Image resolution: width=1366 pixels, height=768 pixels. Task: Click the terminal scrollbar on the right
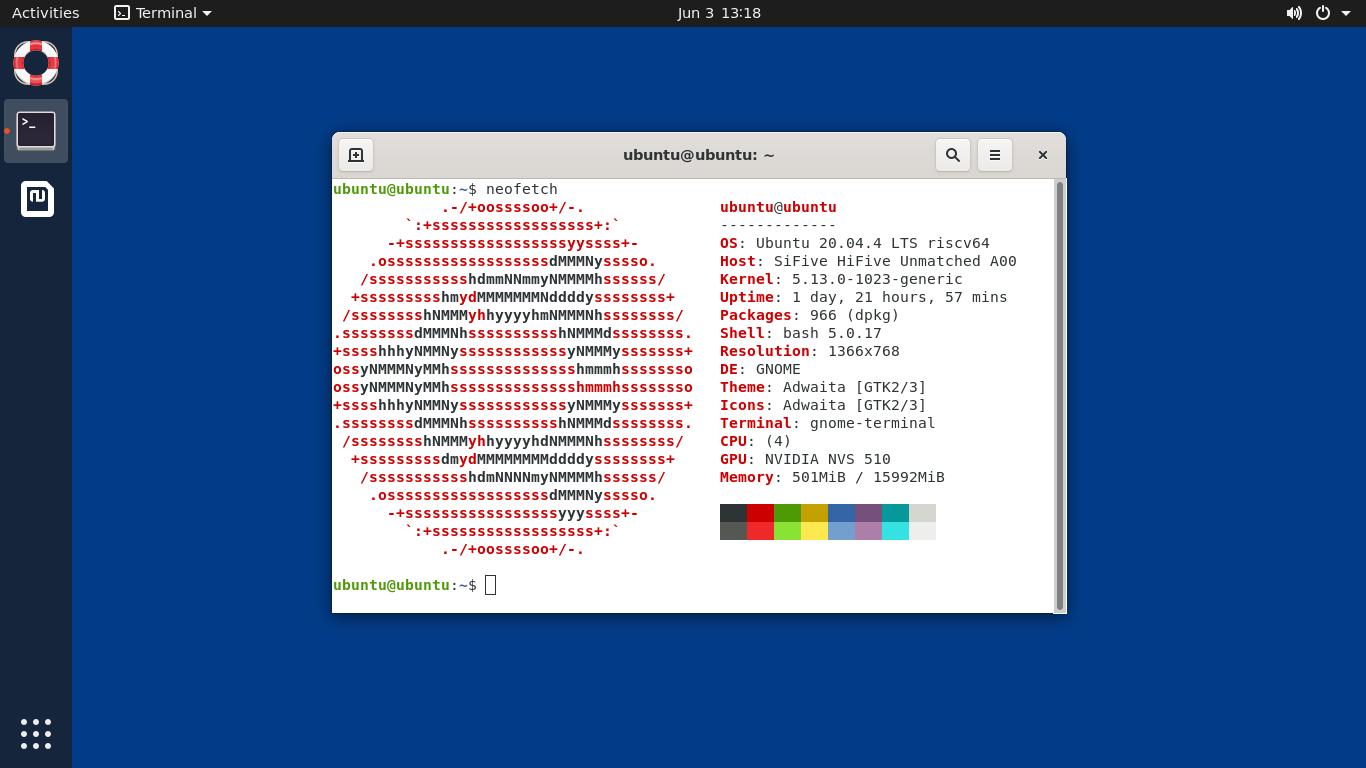(x=1060, y=390)
